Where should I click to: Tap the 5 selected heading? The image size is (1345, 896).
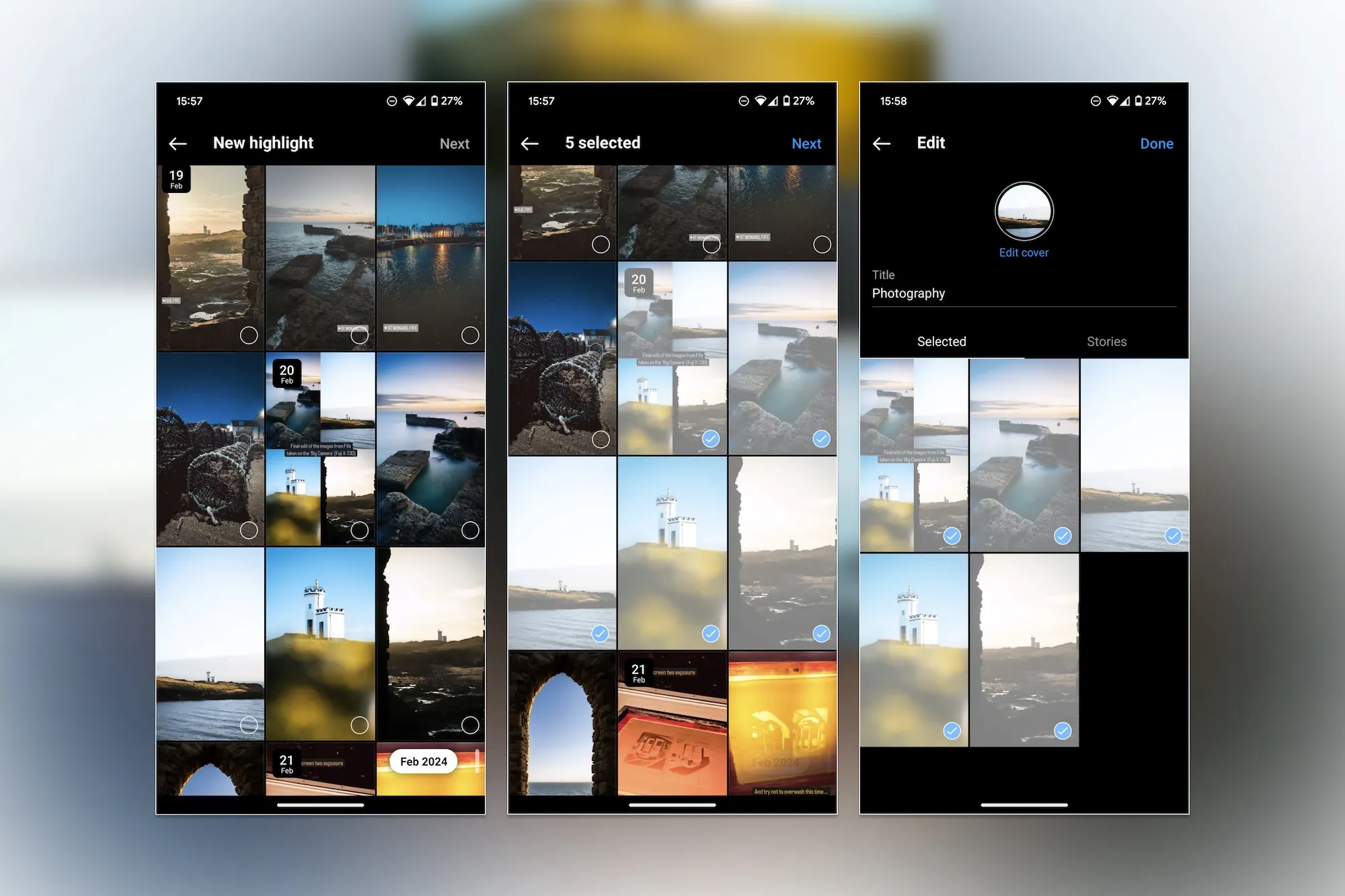pyautogui.click(x=603, y=143)
